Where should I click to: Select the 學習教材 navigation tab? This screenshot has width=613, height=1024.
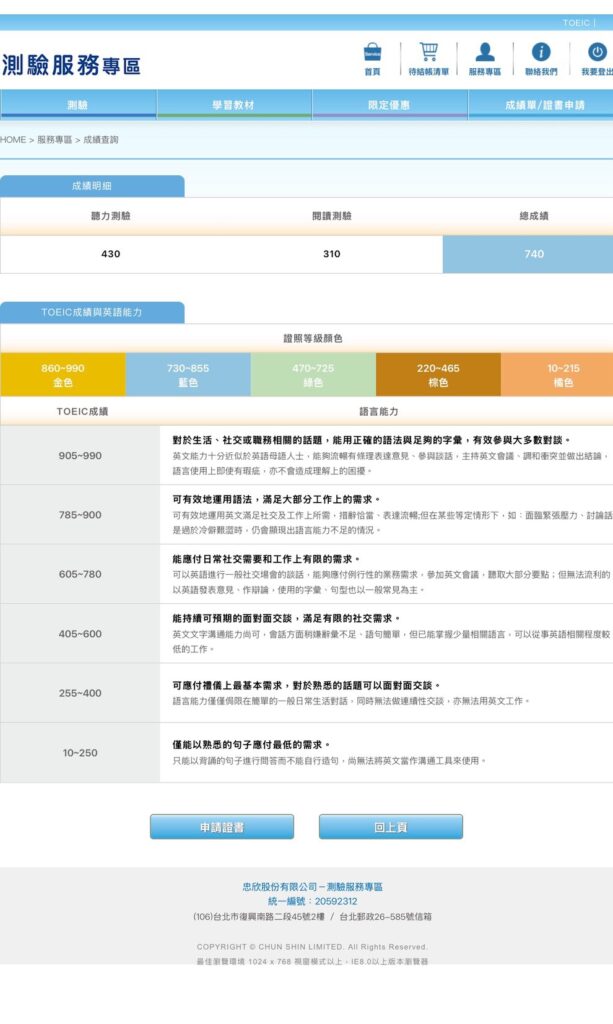(234, 105)
